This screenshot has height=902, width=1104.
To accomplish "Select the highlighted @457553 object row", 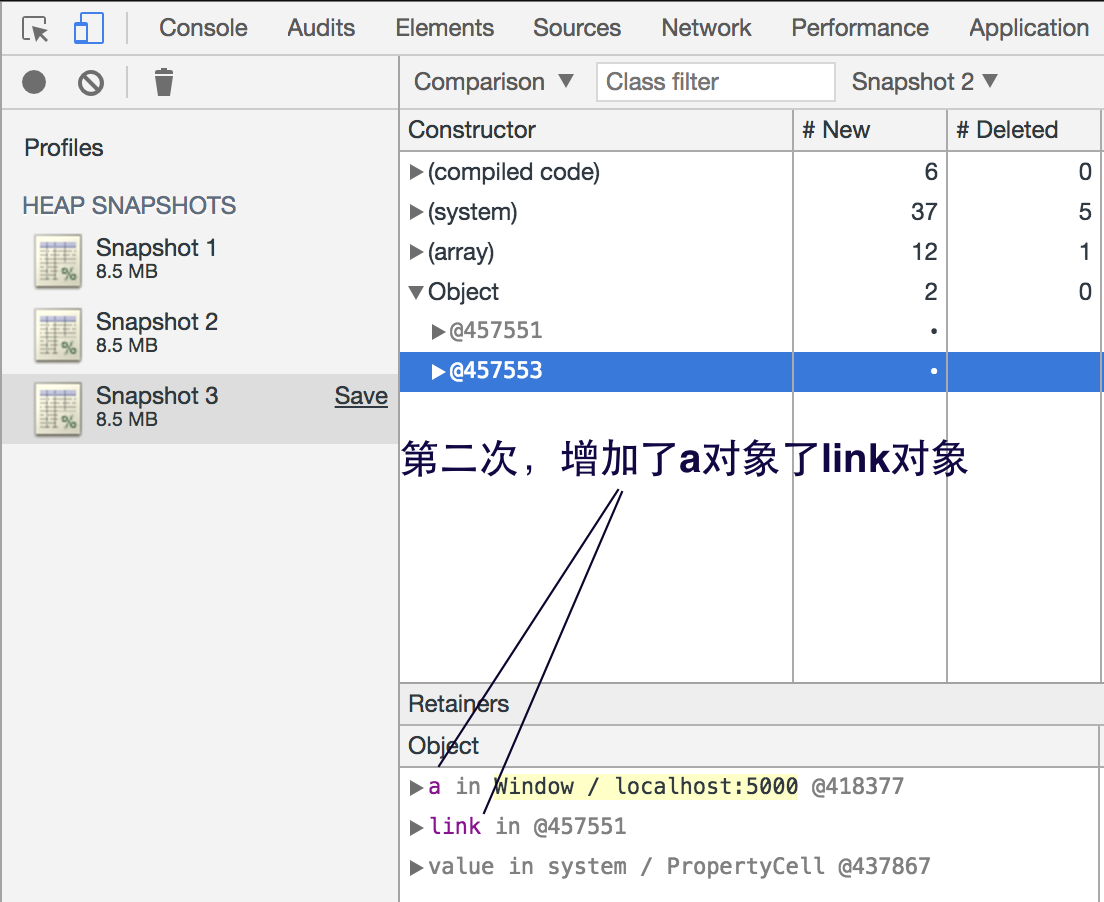I will [600, 370].
